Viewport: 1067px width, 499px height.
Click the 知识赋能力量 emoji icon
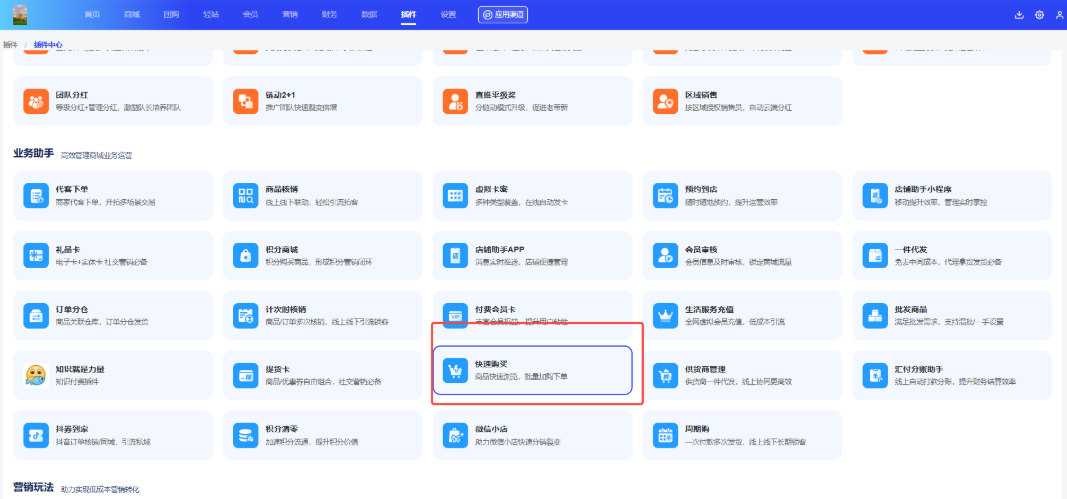pos(36,375)
